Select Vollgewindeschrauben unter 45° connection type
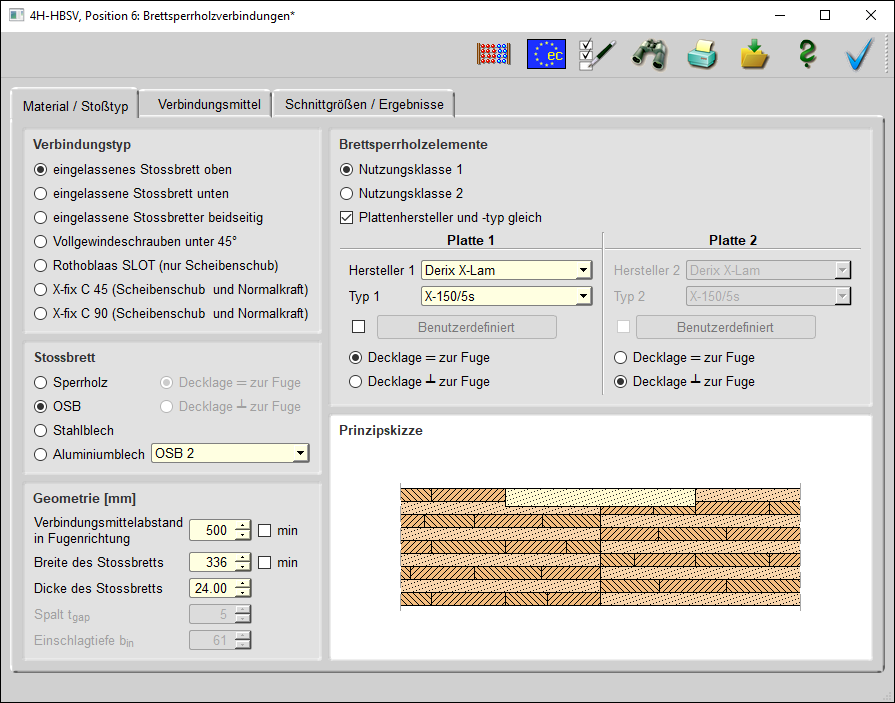 point(41,241)
